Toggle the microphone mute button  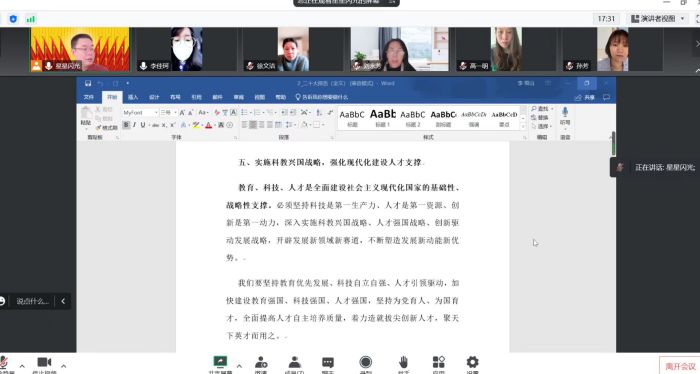coord(4,362)
